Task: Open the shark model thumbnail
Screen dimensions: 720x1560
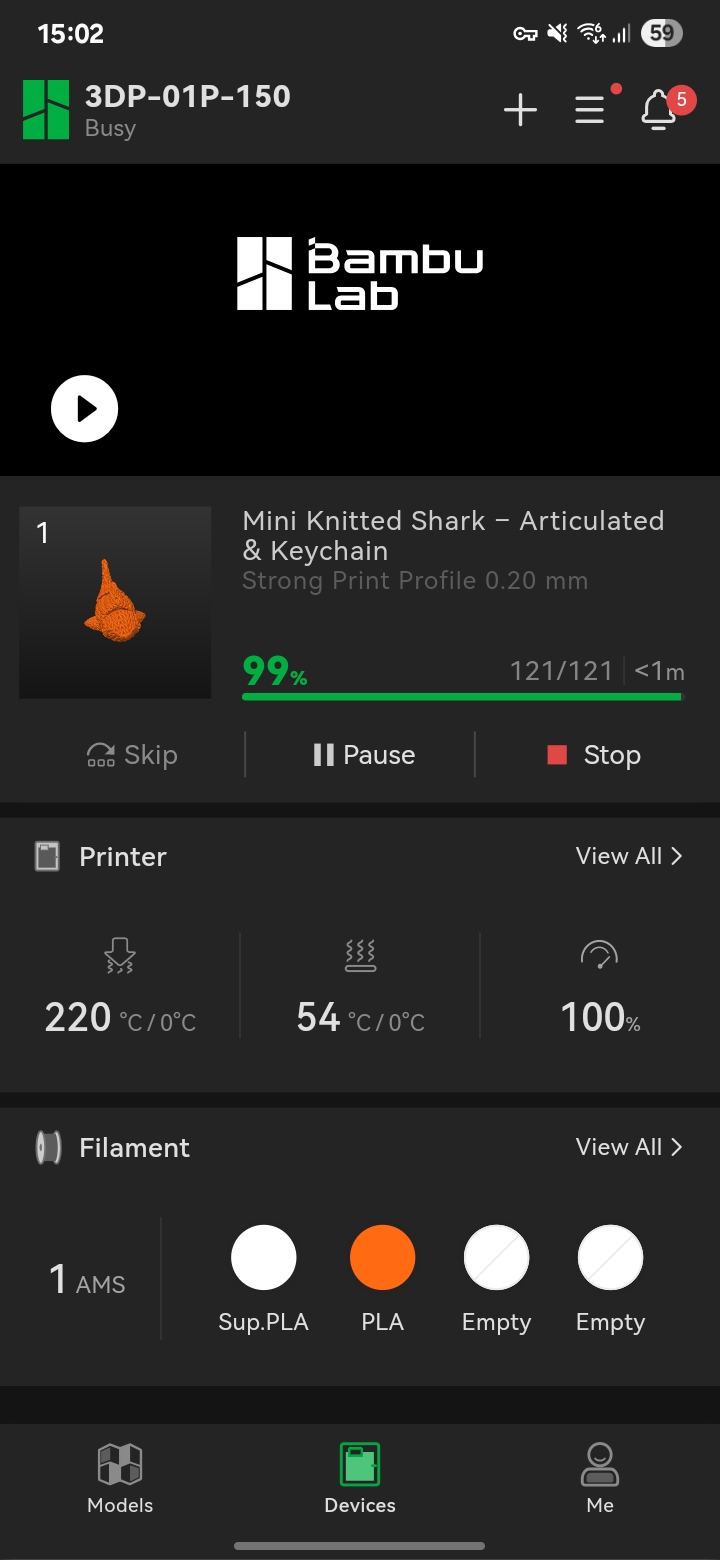Action: (115, 602)
